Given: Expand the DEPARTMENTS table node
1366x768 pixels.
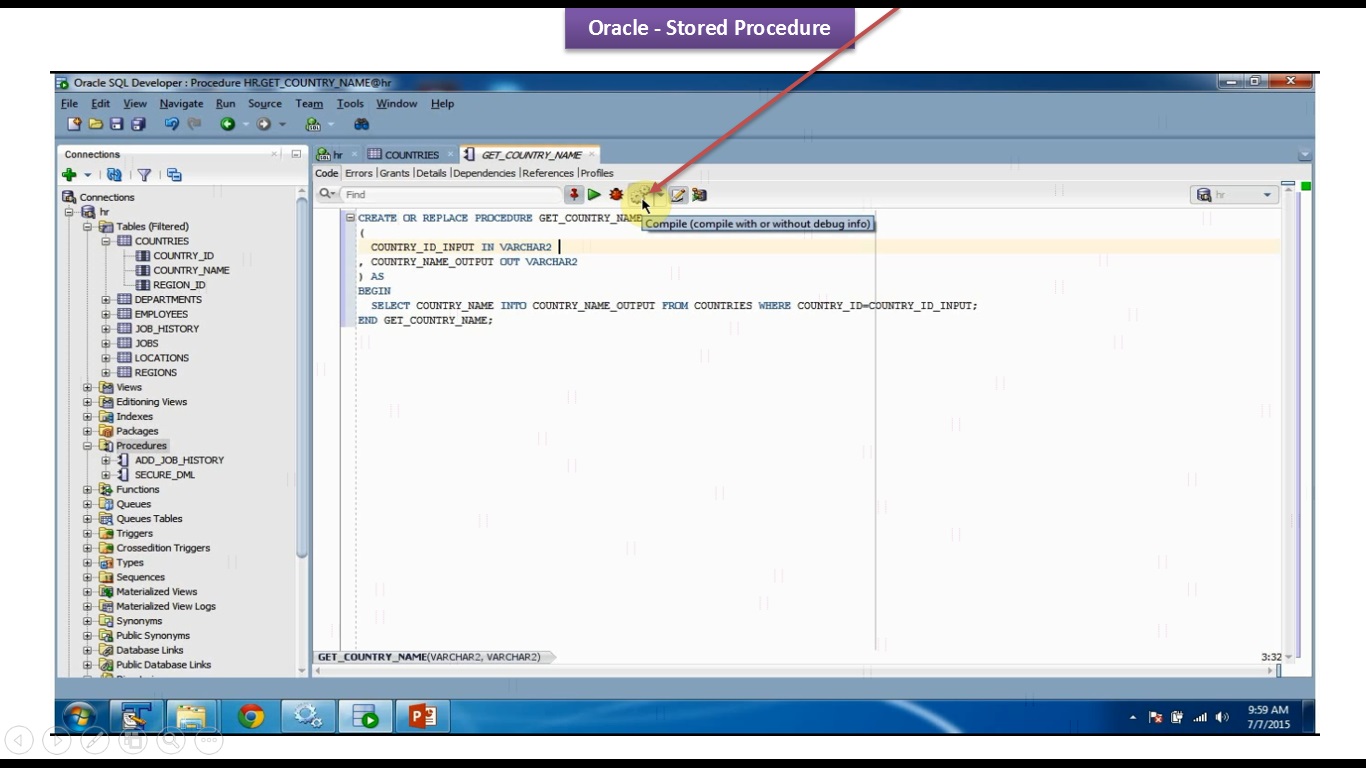Looking at the screenshot, I should (106, 300).
